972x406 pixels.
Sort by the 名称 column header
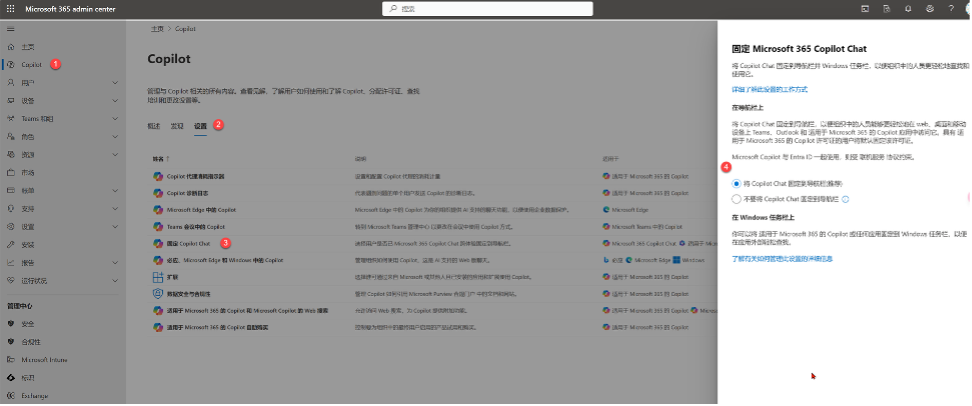coord(160,159)
